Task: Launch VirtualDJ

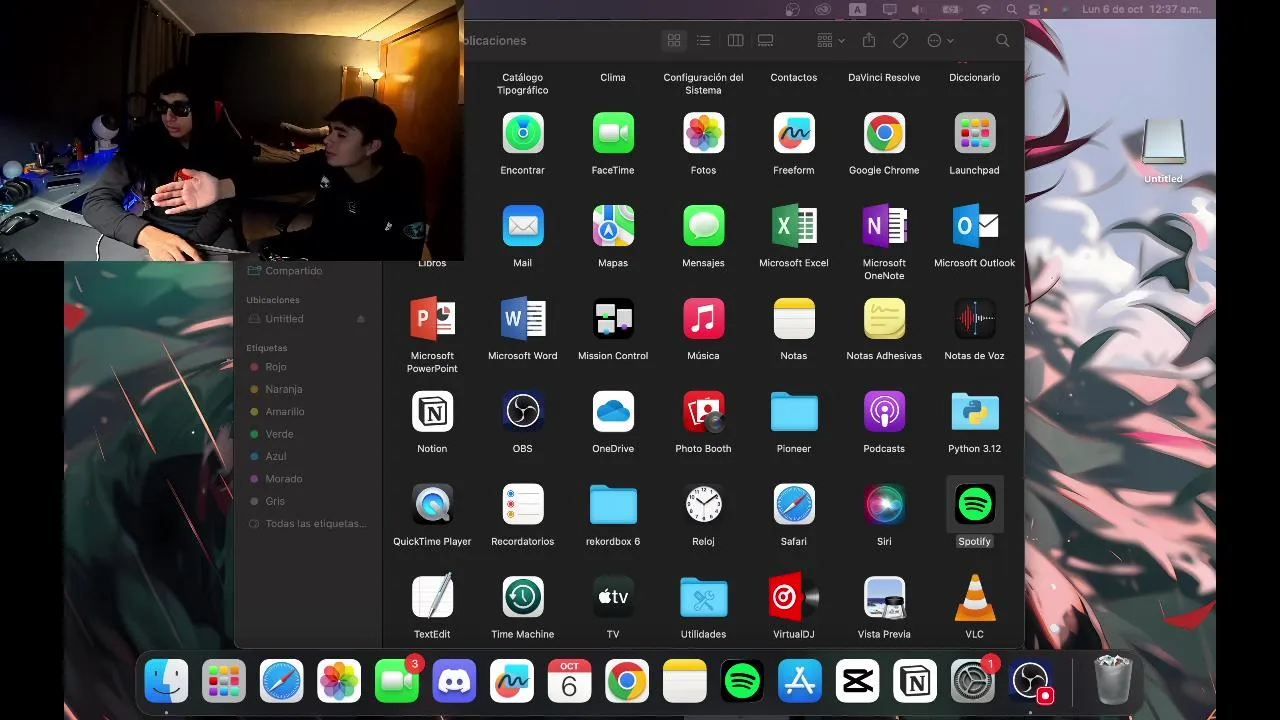Action: tap(794, 598)
